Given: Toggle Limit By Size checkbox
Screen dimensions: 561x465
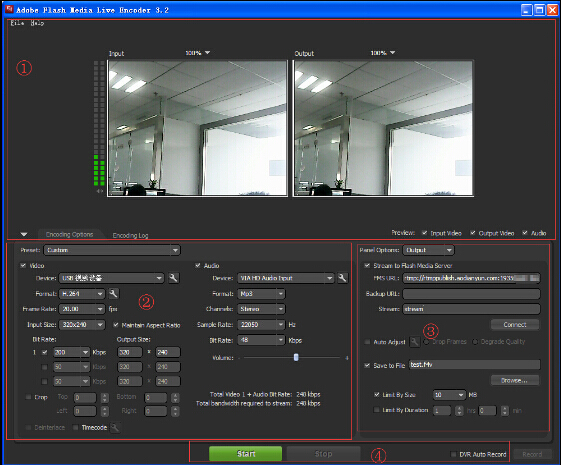Looking at the screenshot, I should pyautogui.click(x=376, y=395).
